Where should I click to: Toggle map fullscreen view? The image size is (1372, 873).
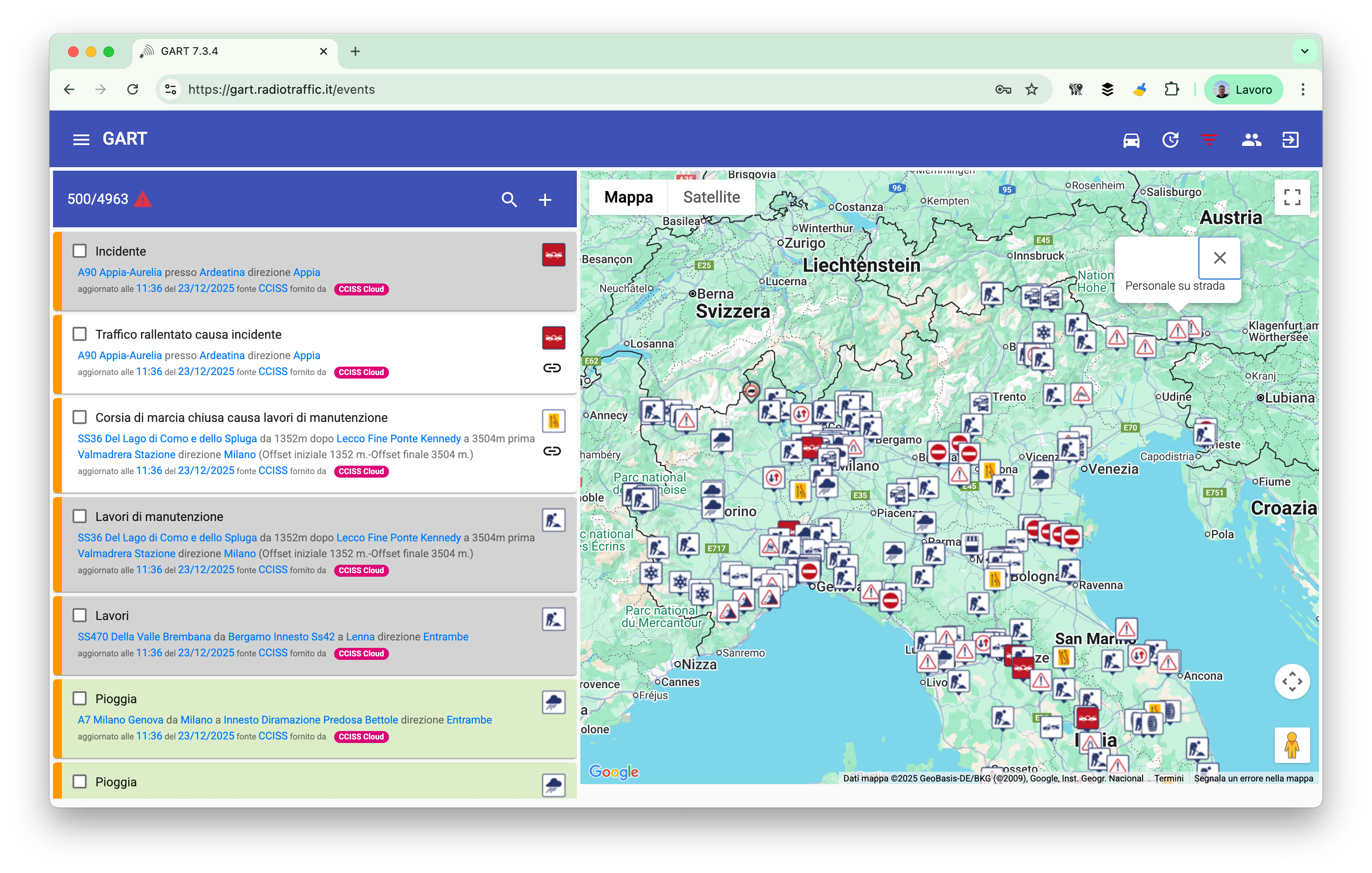[1292, 197]
